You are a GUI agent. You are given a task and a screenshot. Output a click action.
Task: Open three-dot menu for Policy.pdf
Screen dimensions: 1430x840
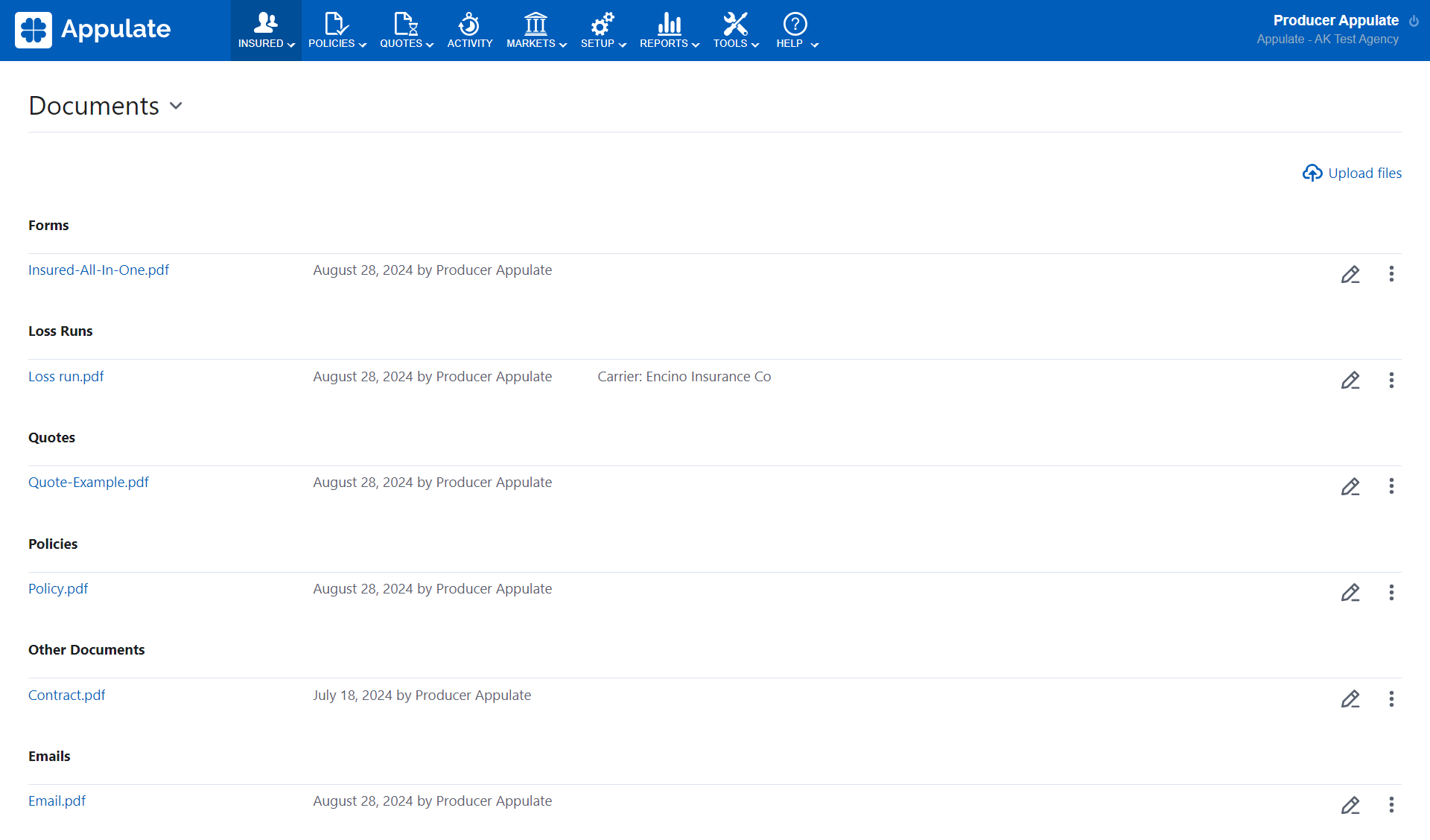[1391, 593]
